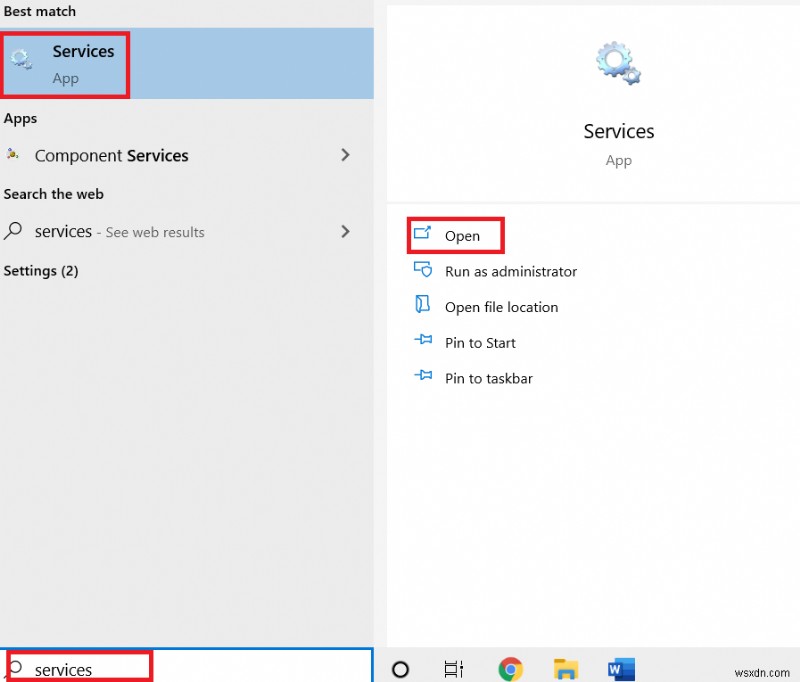The height and width of the screenshot is (682, 800).
Task: Open the Settings (2) results group
Action: tap(41, 270)
